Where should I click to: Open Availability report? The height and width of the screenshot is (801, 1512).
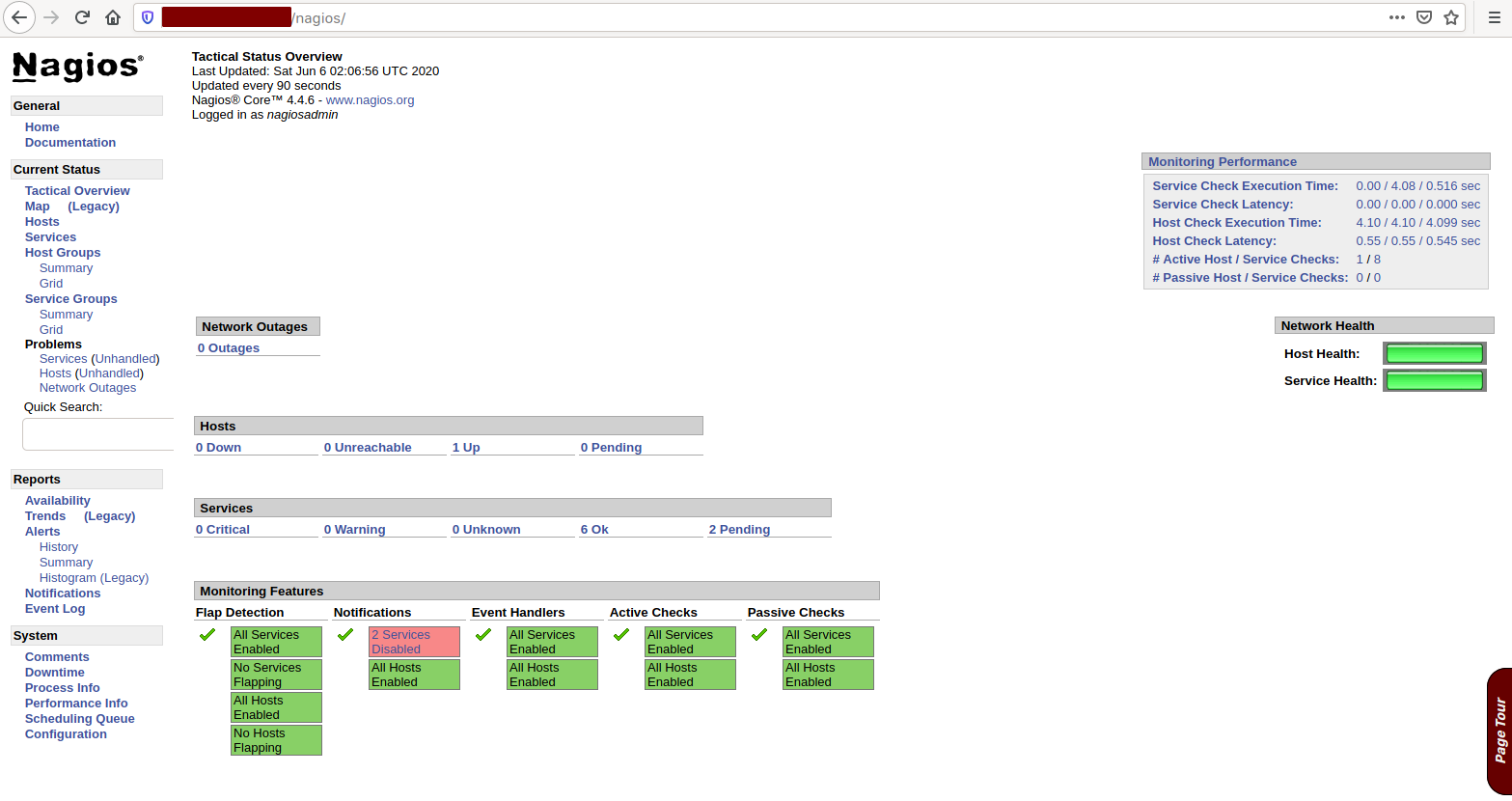click(x=58, y=501)
